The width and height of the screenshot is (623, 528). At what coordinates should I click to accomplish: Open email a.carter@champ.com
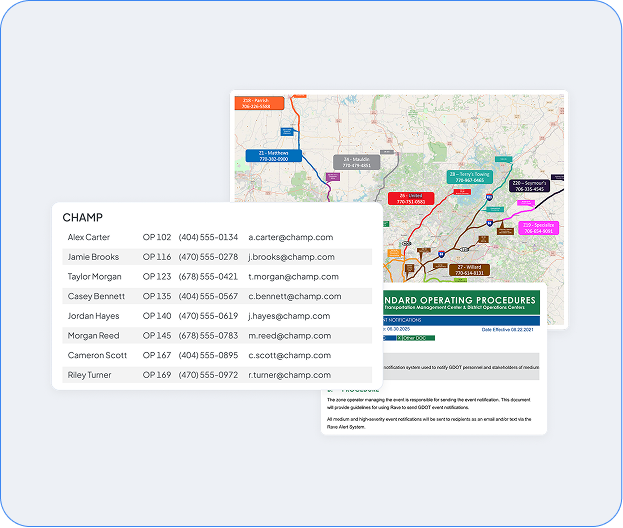[291, 237]
